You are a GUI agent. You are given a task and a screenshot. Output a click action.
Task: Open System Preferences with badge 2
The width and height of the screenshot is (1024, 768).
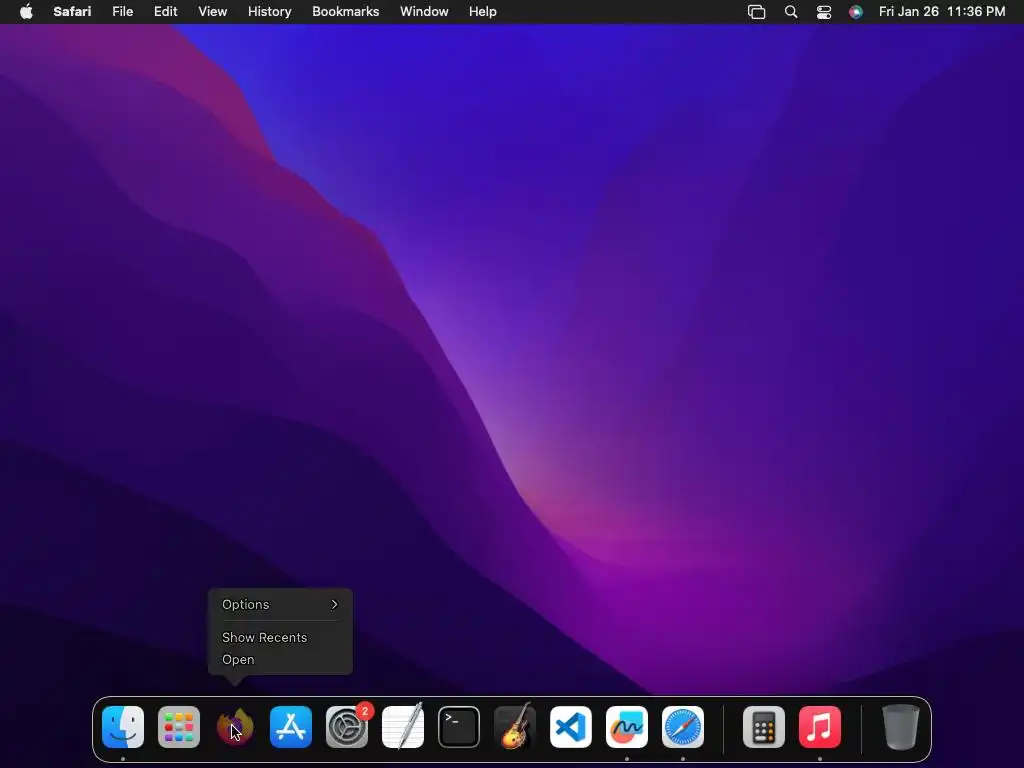coord(347,726)
